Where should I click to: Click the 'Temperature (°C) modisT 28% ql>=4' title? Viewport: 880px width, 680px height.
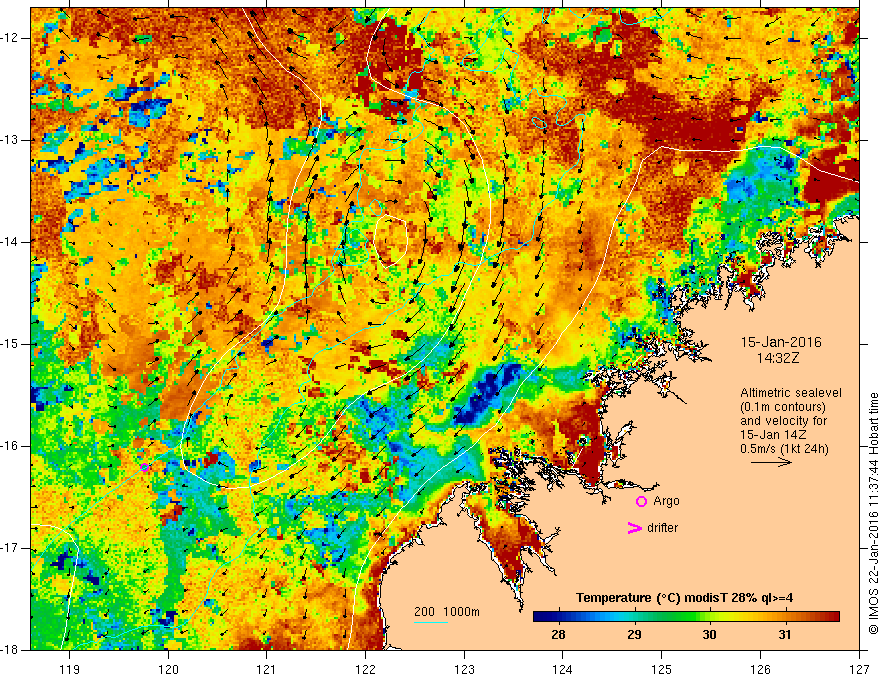pyautogui.click(x=684, y=598)
